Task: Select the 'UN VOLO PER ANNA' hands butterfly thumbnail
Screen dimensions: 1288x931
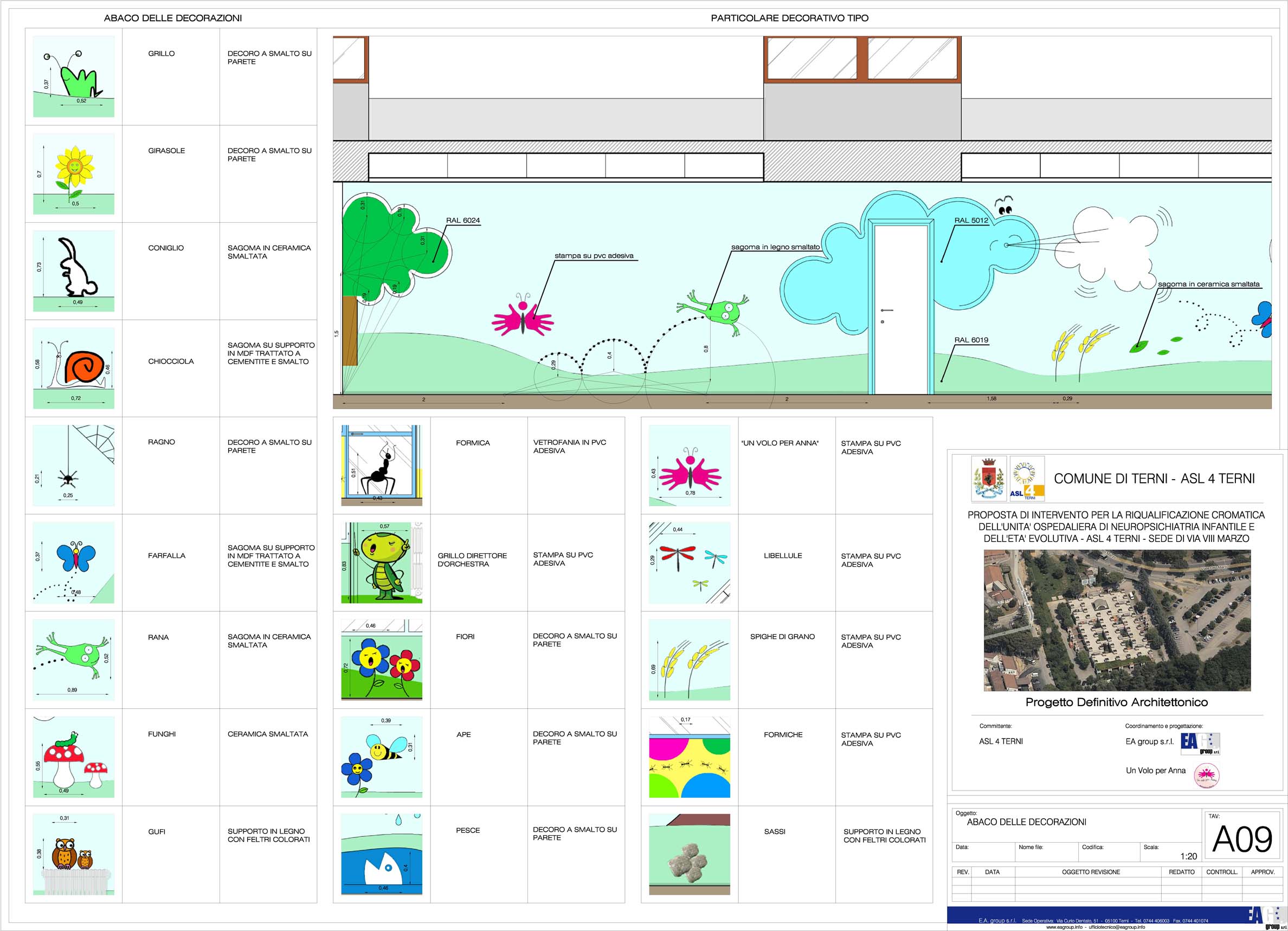Action: click(x=690, y=465)
